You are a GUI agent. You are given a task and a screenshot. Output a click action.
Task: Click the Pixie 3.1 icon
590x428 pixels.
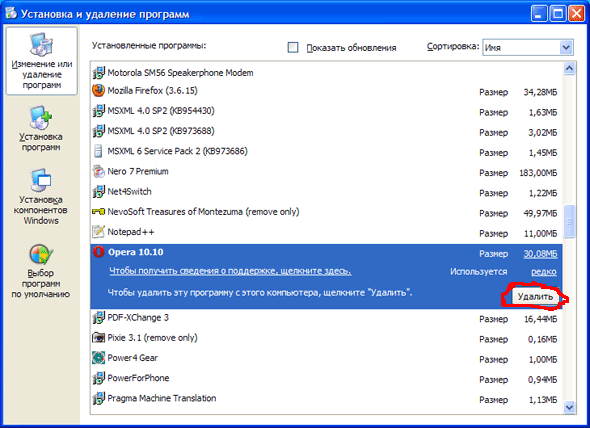pos(98,338)
